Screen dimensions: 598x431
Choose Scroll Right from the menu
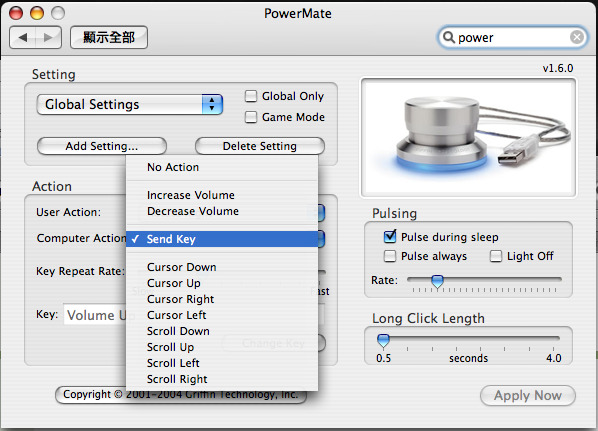pos(222,379)
